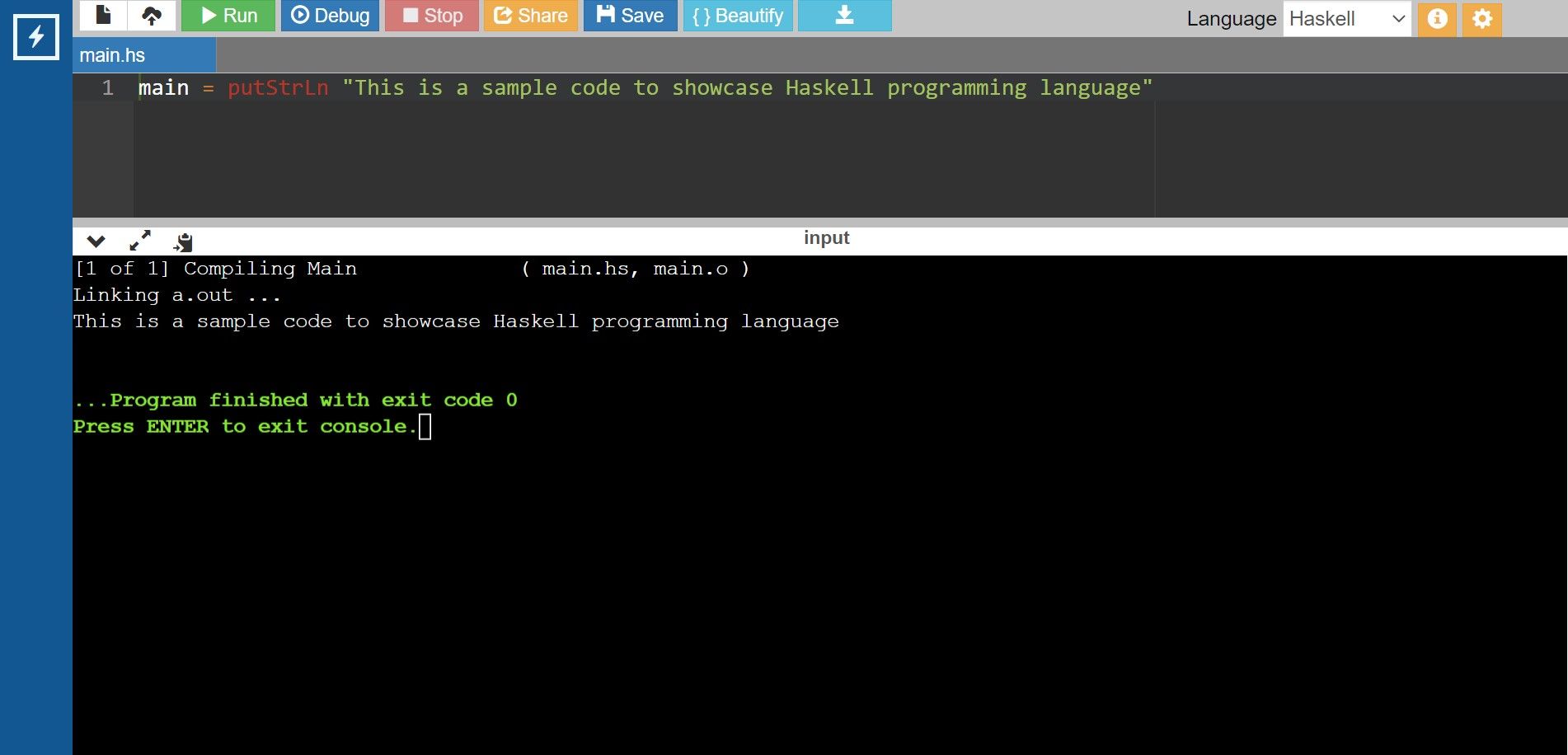Collapse the console panel with the chevron

click(x=96, y=241)
